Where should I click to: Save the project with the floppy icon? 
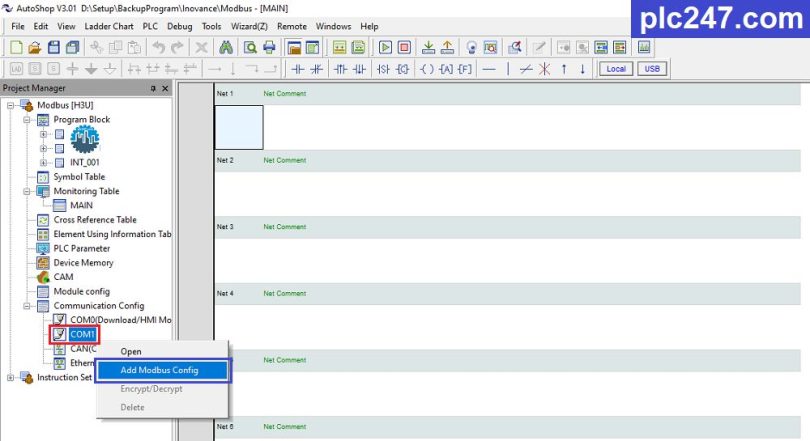tap(54, 48)
